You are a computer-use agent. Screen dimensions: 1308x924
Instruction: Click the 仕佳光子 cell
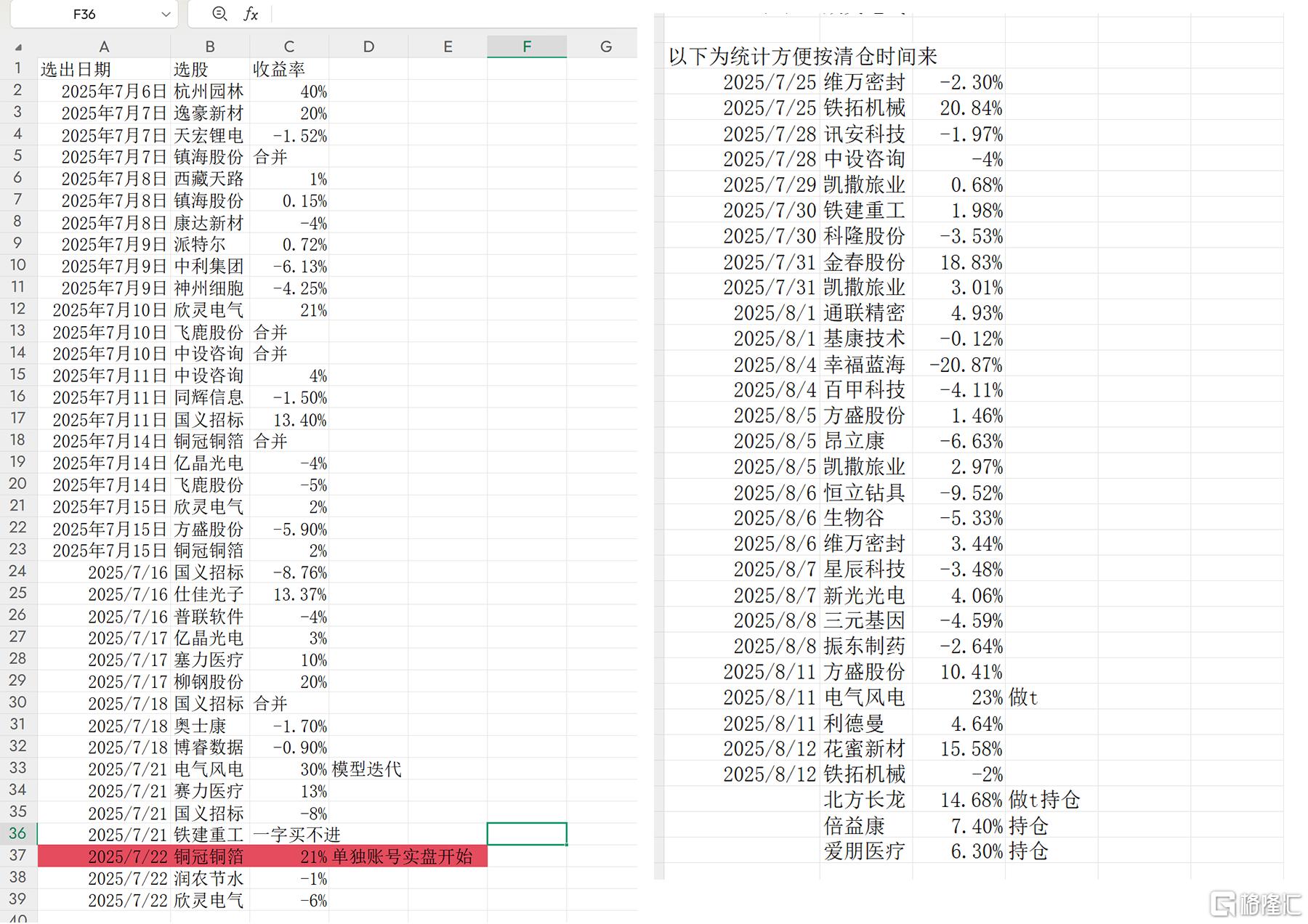[209, 594]
